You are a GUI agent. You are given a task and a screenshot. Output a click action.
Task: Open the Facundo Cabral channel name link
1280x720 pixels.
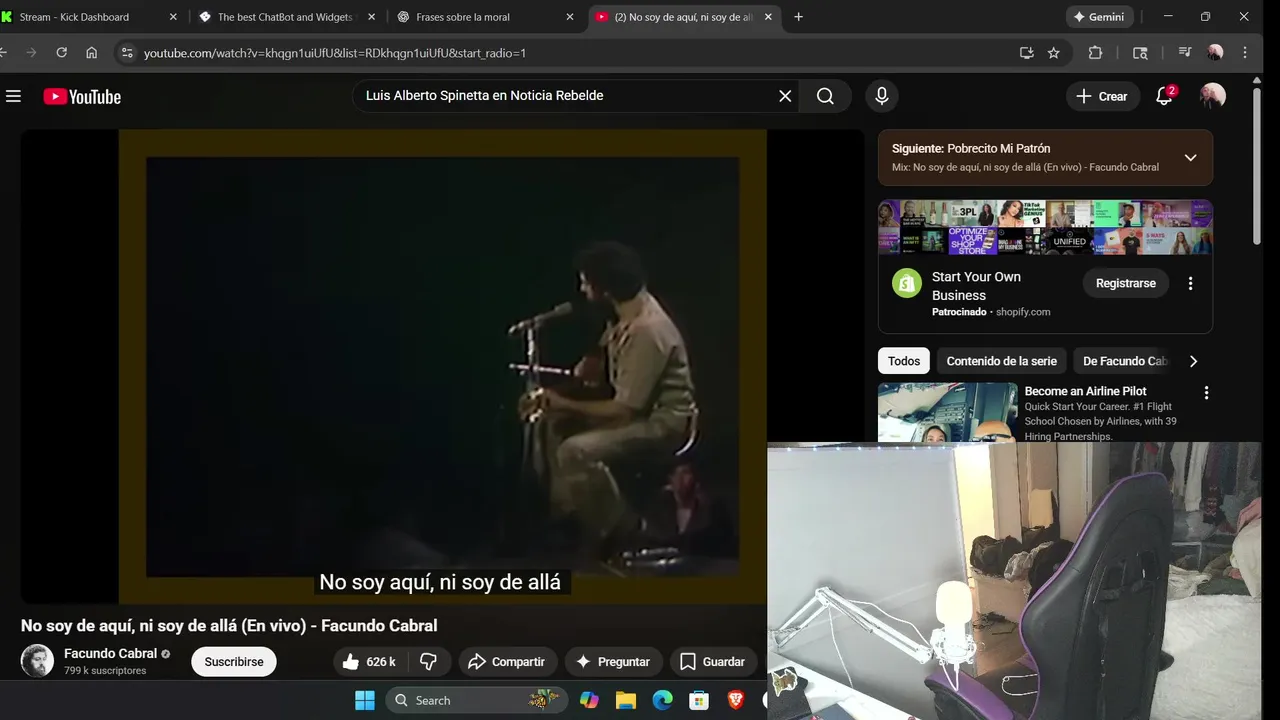(x=110, y=653)
